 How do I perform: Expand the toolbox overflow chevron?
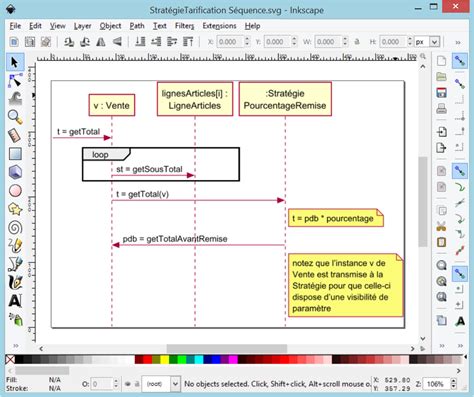coord(15,345)
